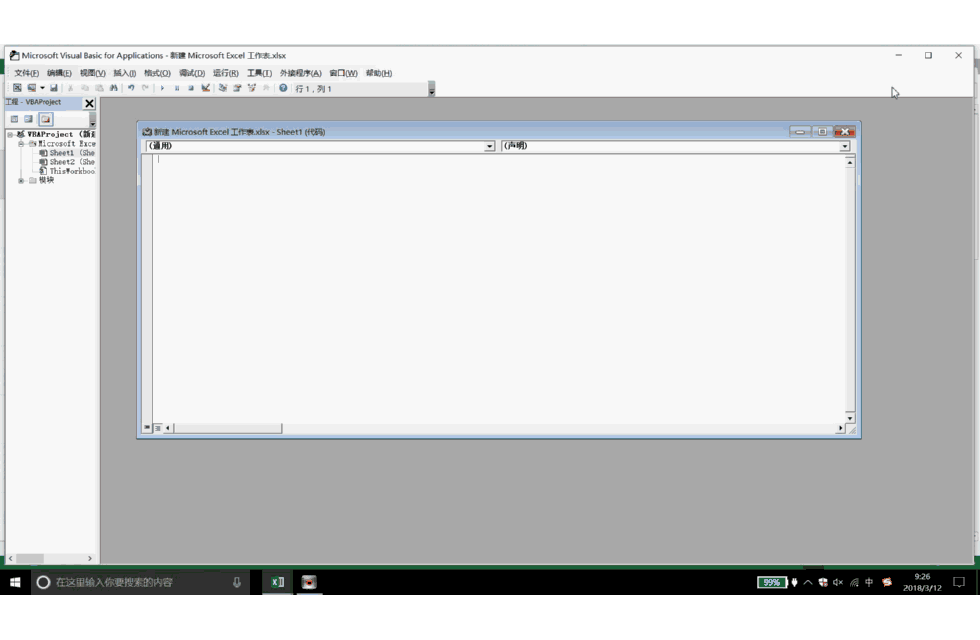Open the 运行(R) menu
980x640 pixels.
(x=226, y=73)
